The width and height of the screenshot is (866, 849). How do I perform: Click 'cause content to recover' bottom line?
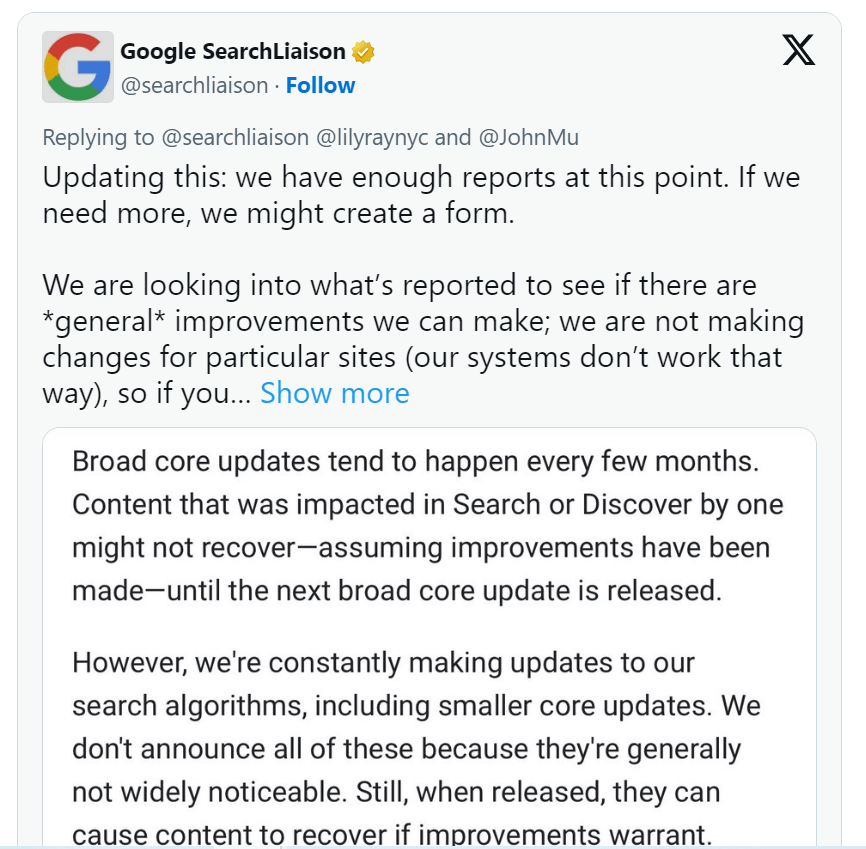391,836
